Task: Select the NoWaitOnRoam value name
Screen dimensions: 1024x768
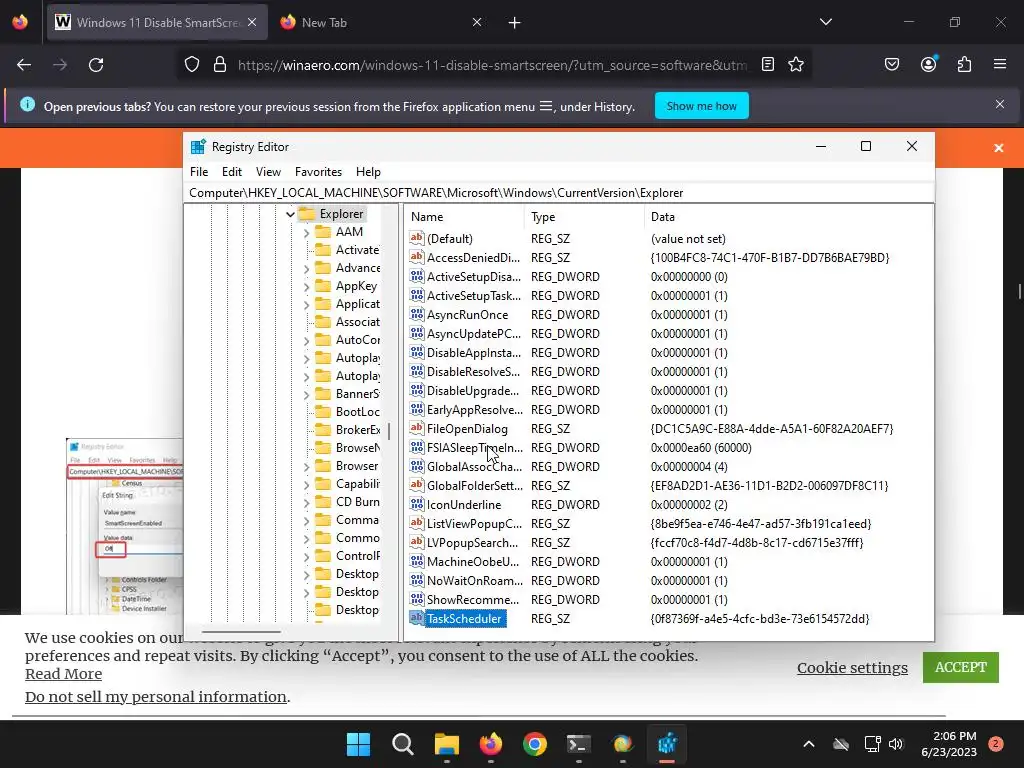Action: pos(475,581)
